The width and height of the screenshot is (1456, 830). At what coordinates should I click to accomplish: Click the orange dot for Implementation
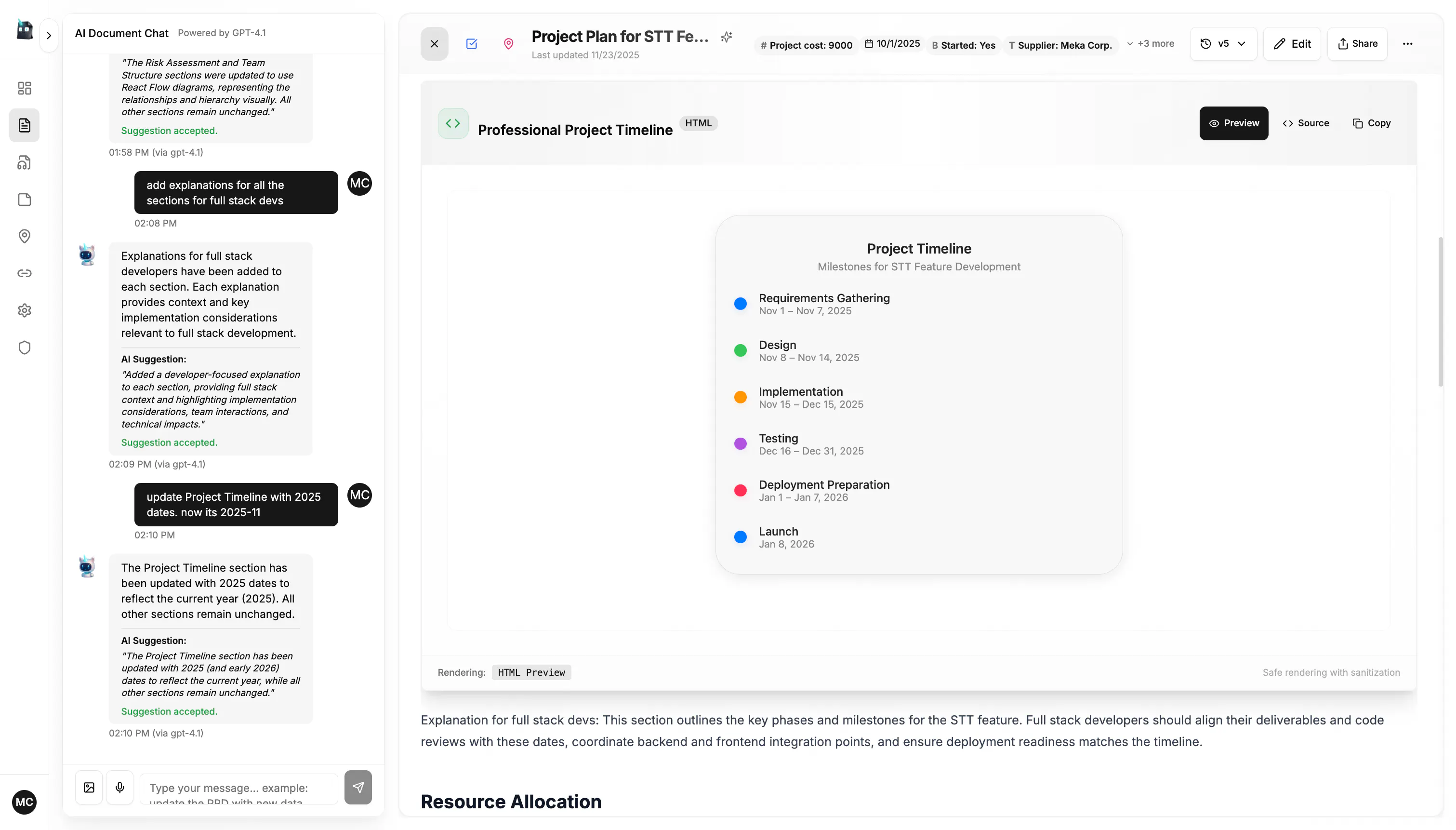(x=740, y=397)
